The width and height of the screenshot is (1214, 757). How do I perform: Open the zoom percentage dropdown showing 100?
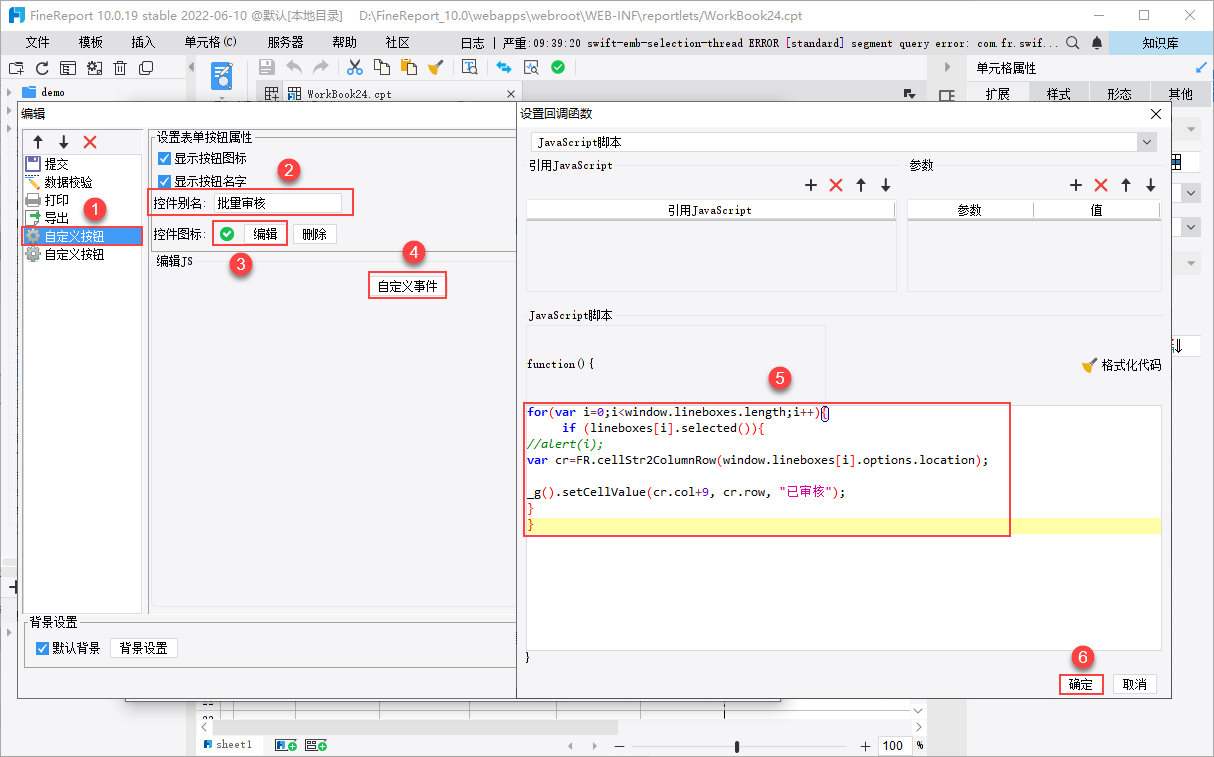point(893,745)
